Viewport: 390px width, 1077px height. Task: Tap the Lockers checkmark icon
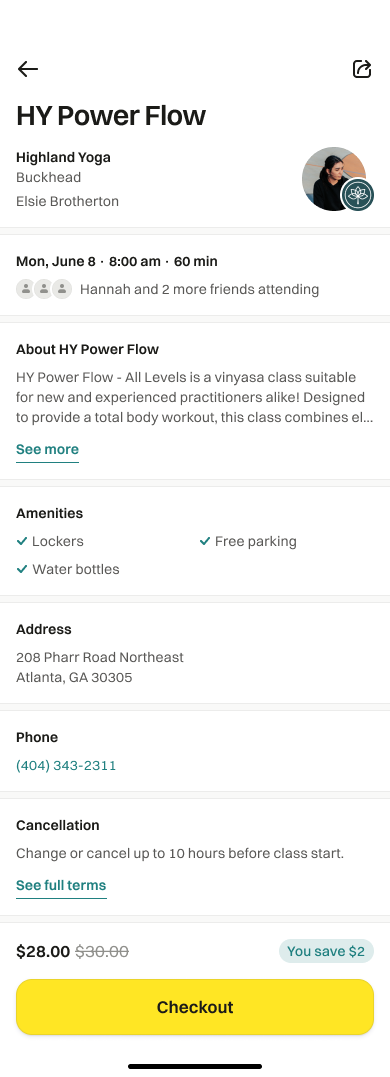[22, 541]
